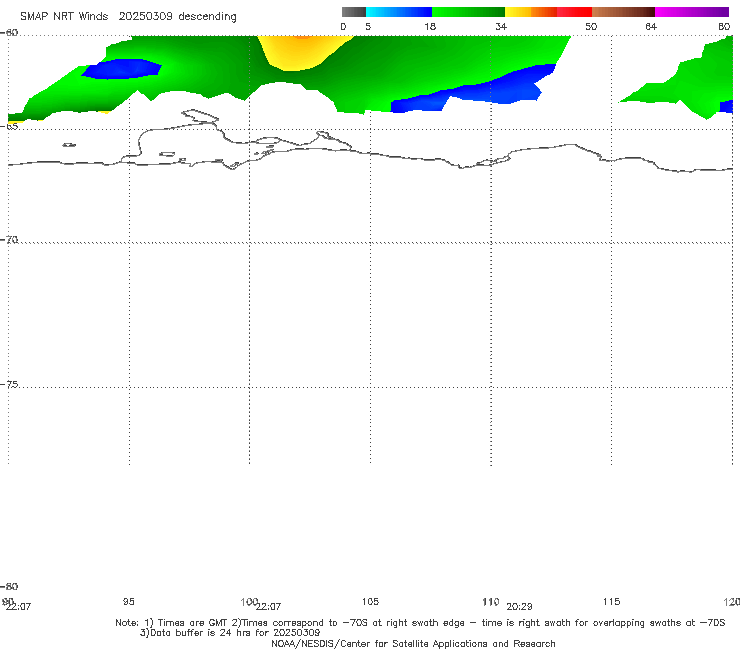
Task: Click the data buffer 24 hrs note
Action: 230,633
